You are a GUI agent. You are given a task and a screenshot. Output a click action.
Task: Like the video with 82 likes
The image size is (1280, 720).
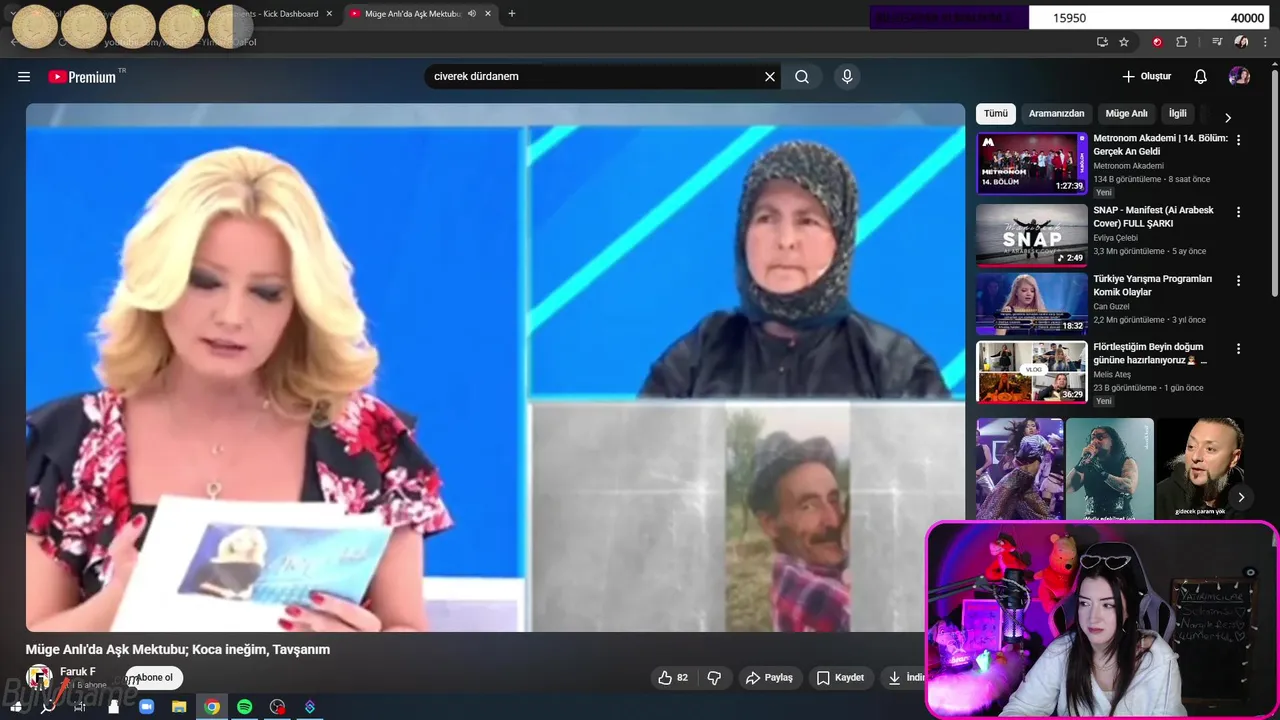[x=673, y=677]
